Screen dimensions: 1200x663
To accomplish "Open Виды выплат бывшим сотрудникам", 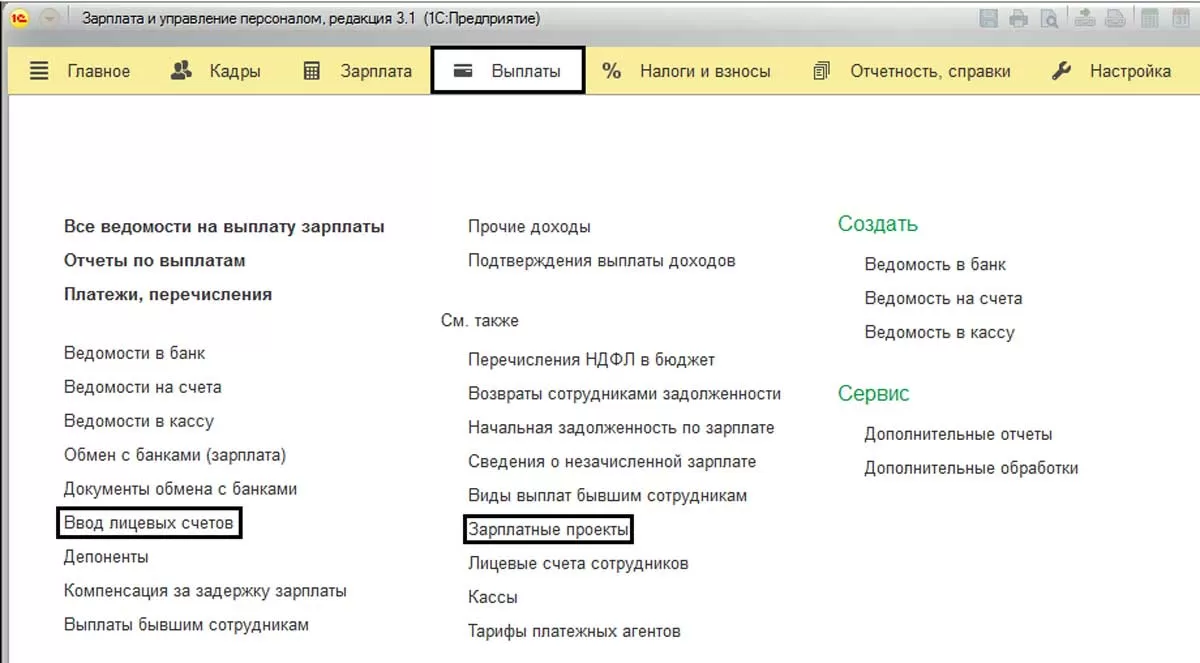I will tap(607, 495).
